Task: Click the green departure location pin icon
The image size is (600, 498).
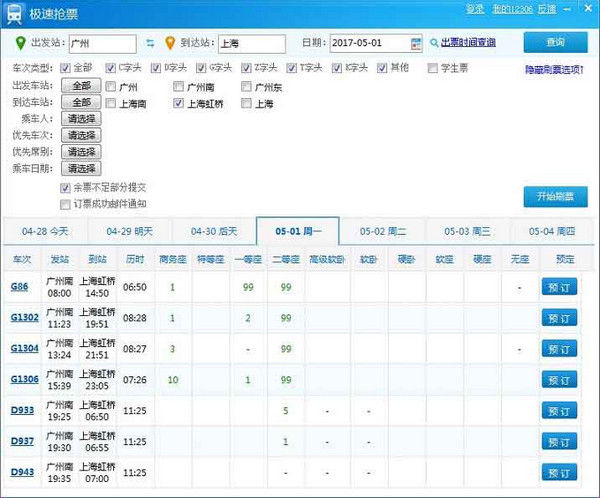Action: tap(22, 44)
